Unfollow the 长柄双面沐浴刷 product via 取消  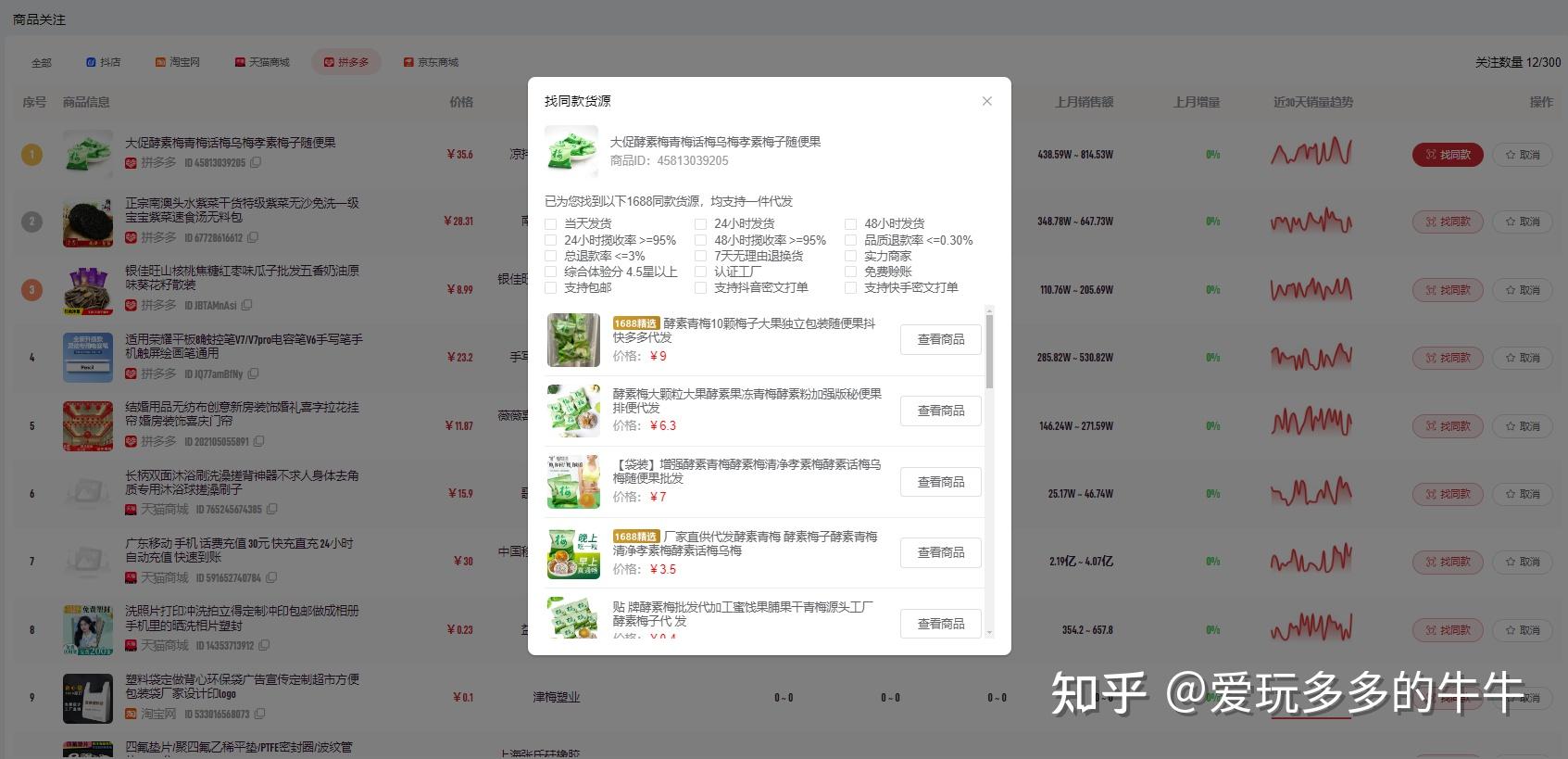point(1522,494)
